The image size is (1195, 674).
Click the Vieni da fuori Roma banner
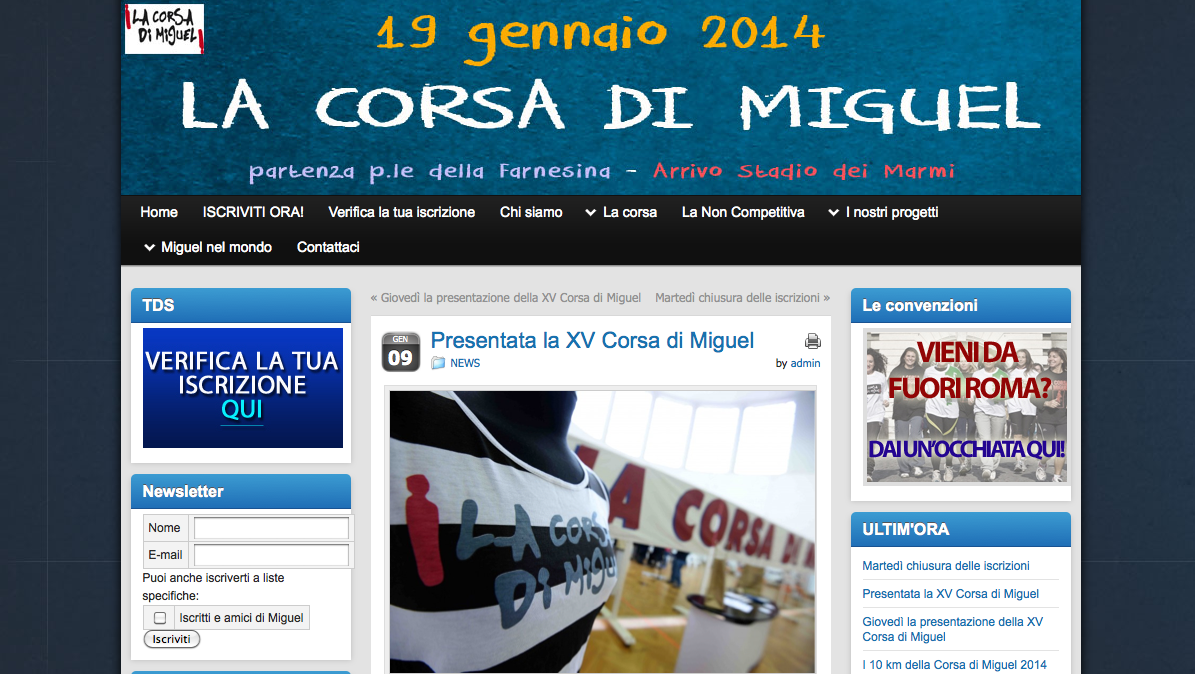(966, 407)
